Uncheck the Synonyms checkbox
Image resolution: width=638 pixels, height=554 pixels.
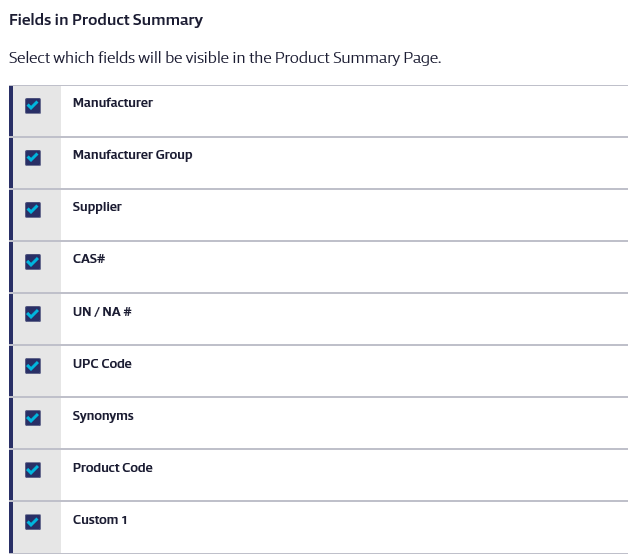[x=33, y=418]
